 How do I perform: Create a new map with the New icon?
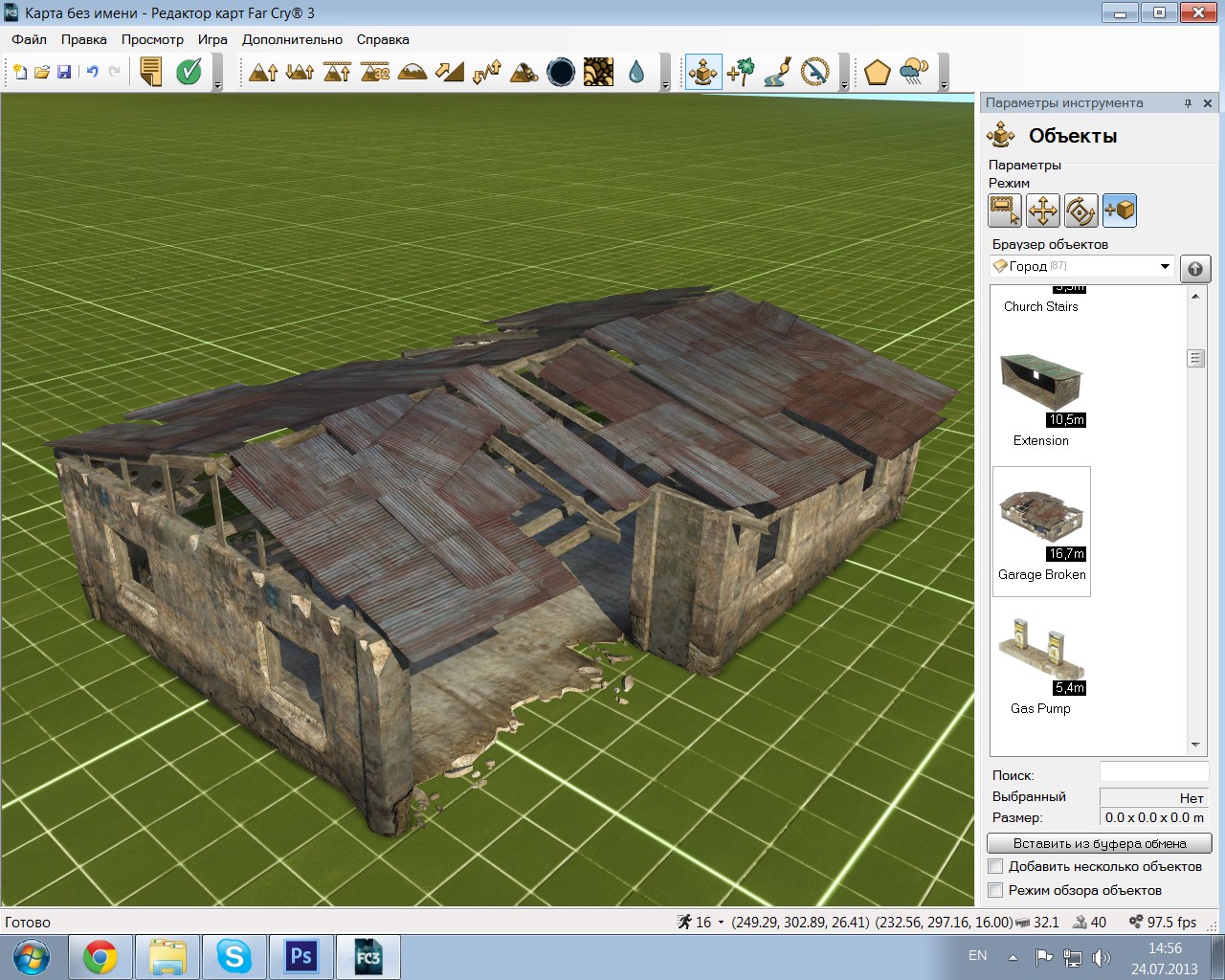point(19,72)
